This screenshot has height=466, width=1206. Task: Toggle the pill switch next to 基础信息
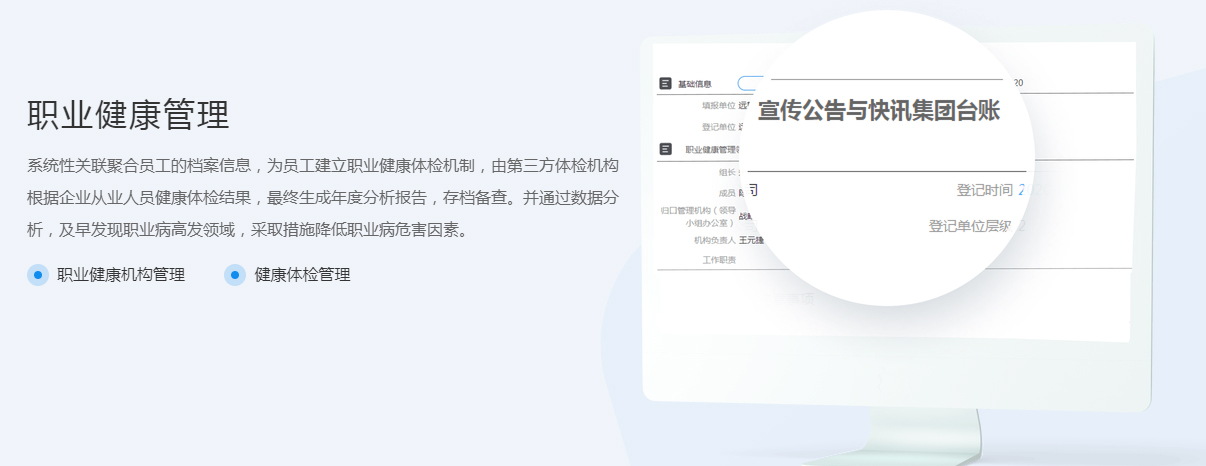tap(751, 83)
